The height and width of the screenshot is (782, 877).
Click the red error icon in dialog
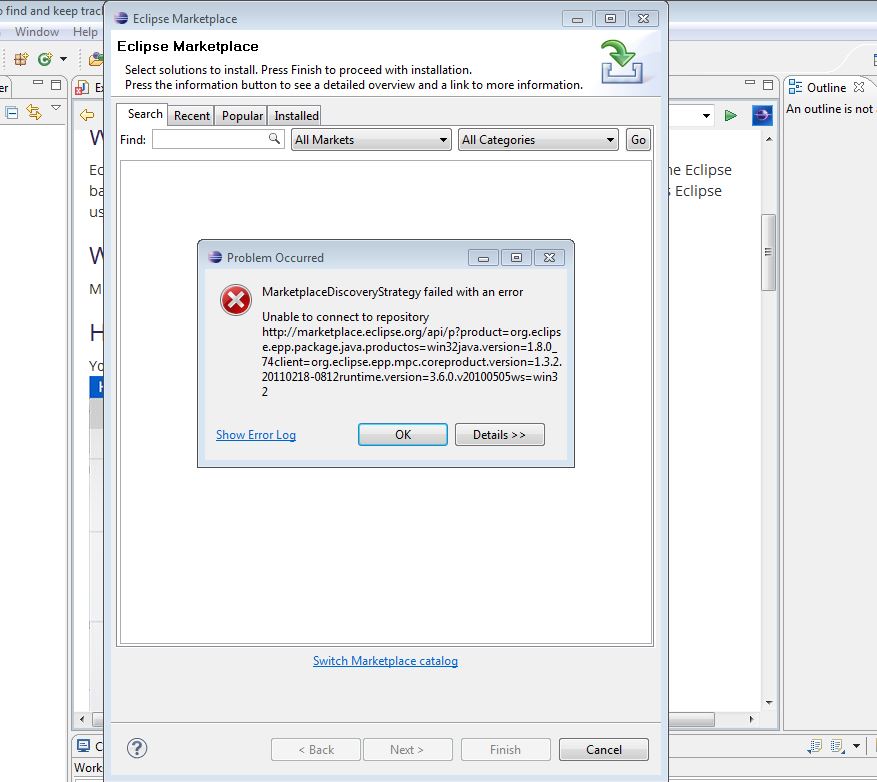pos(235,300)
